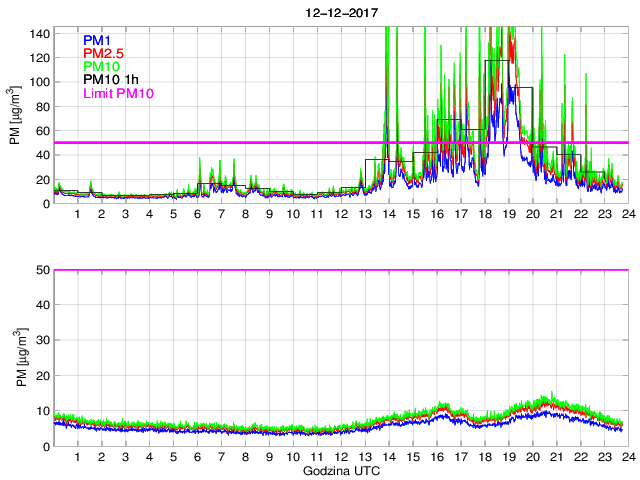Select hour 19 tick on top chart x-axis

tap(508, 215)
